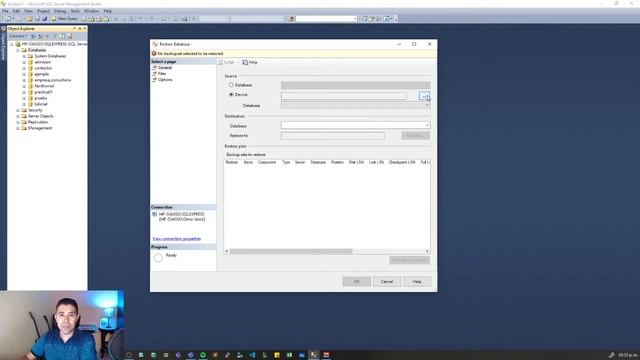The width and height of the screenshot is (640, 360).
Task: Click the Northwind database icon
Action: coord(30,86)
